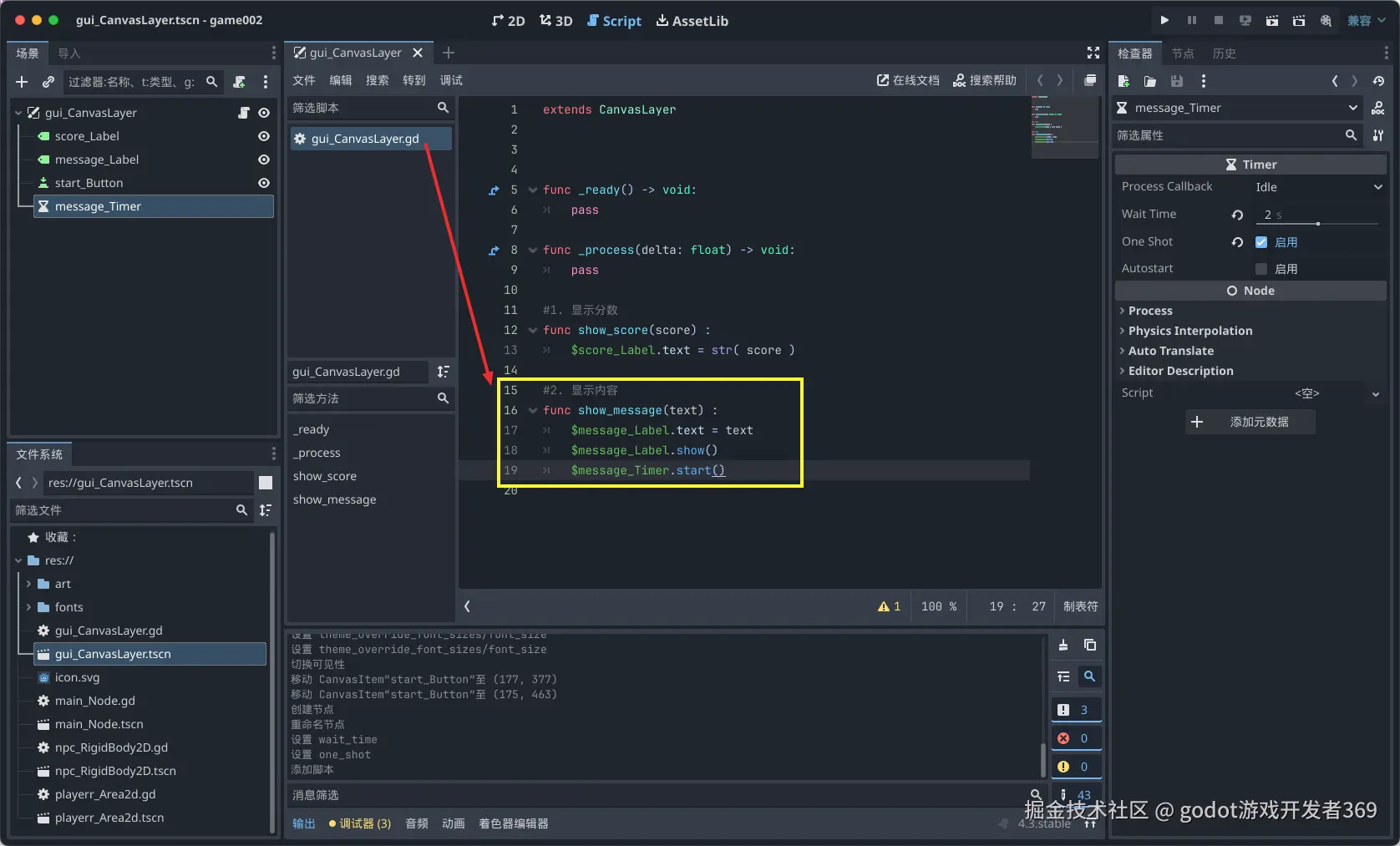Enable the Autostart checkbox
The width and height of the screenshot is (1400, 846).
pos(1261,269)
